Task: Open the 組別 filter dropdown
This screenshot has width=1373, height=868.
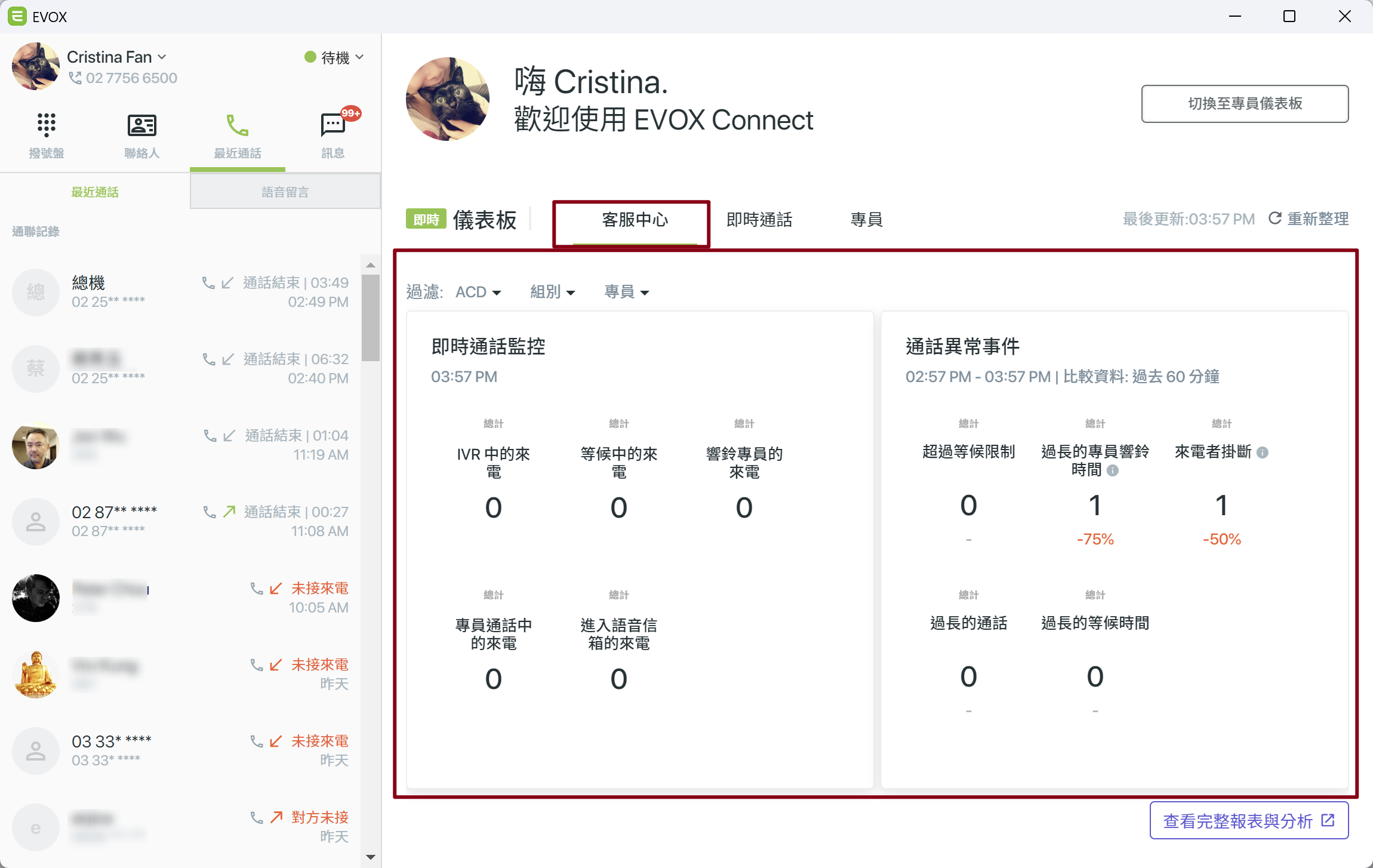Action: (x=553, y=292)
